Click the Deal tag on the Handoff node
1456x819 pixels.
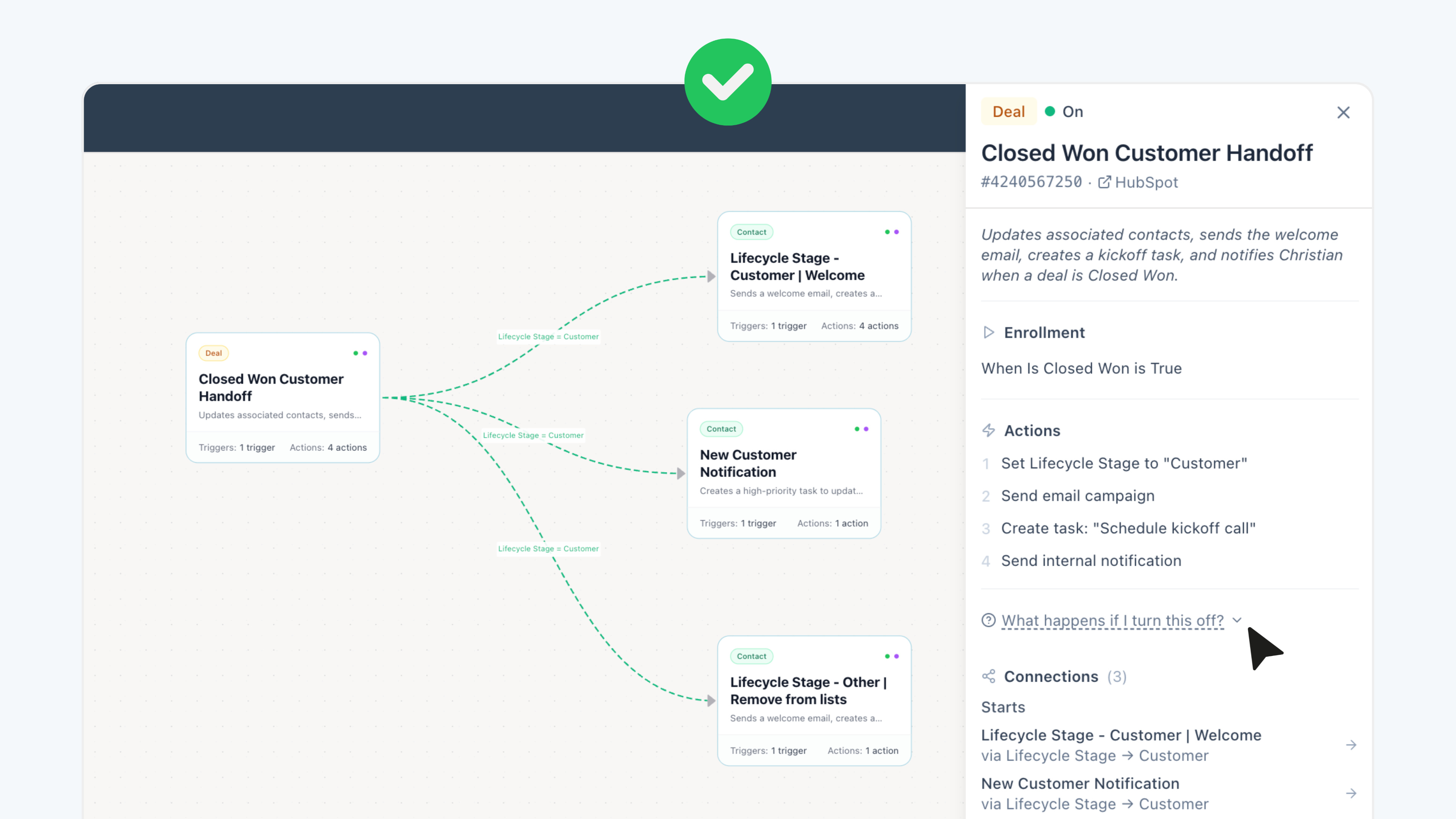tap(214, 353)
